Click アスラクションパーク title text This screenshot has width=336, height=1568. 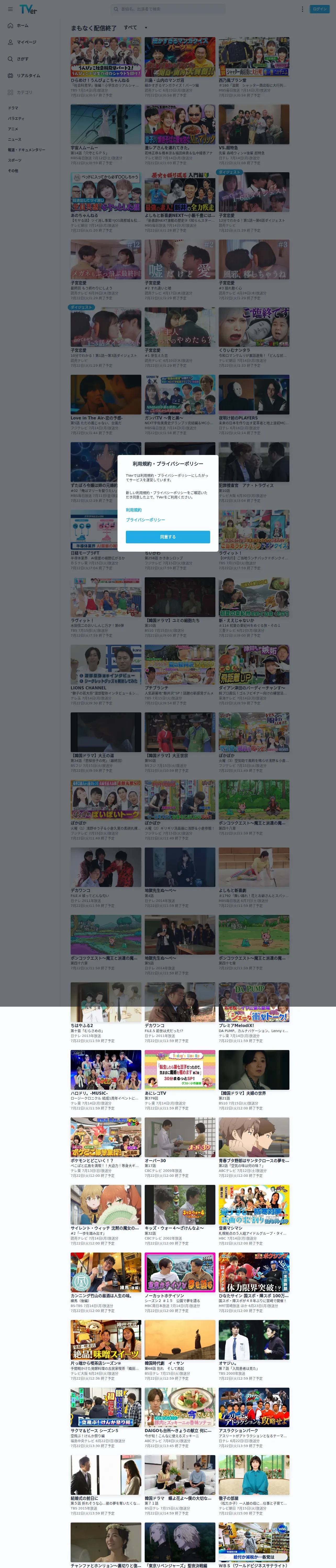pyautogui.click(x=238, y=1431)
